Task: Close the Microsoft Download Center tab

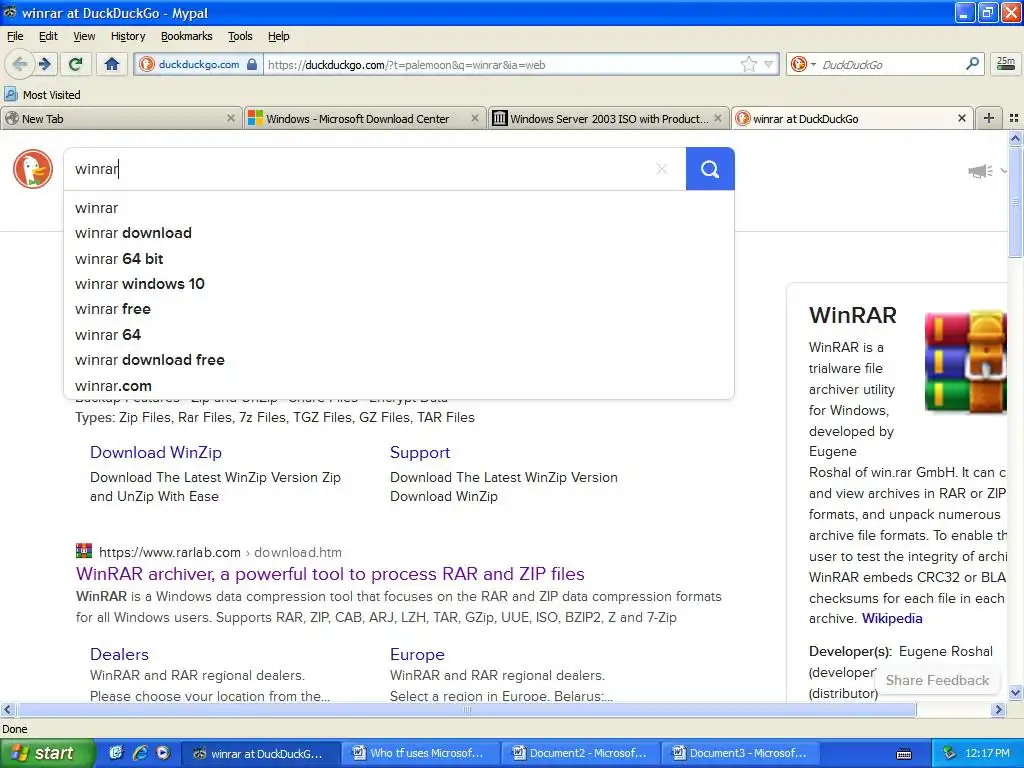Action: (475, 118)
